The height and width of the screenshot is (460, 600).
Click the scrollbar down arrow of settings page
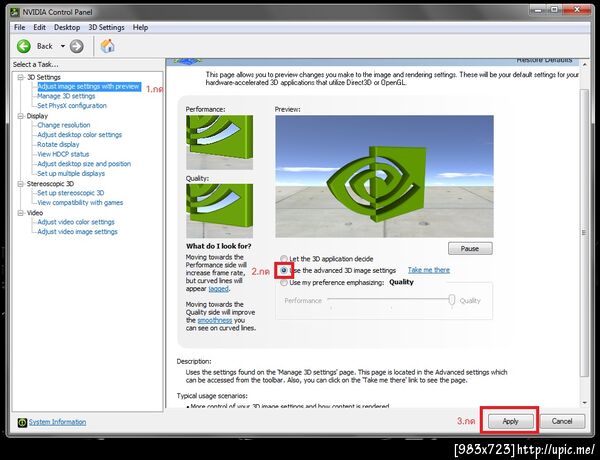(584, 403)
